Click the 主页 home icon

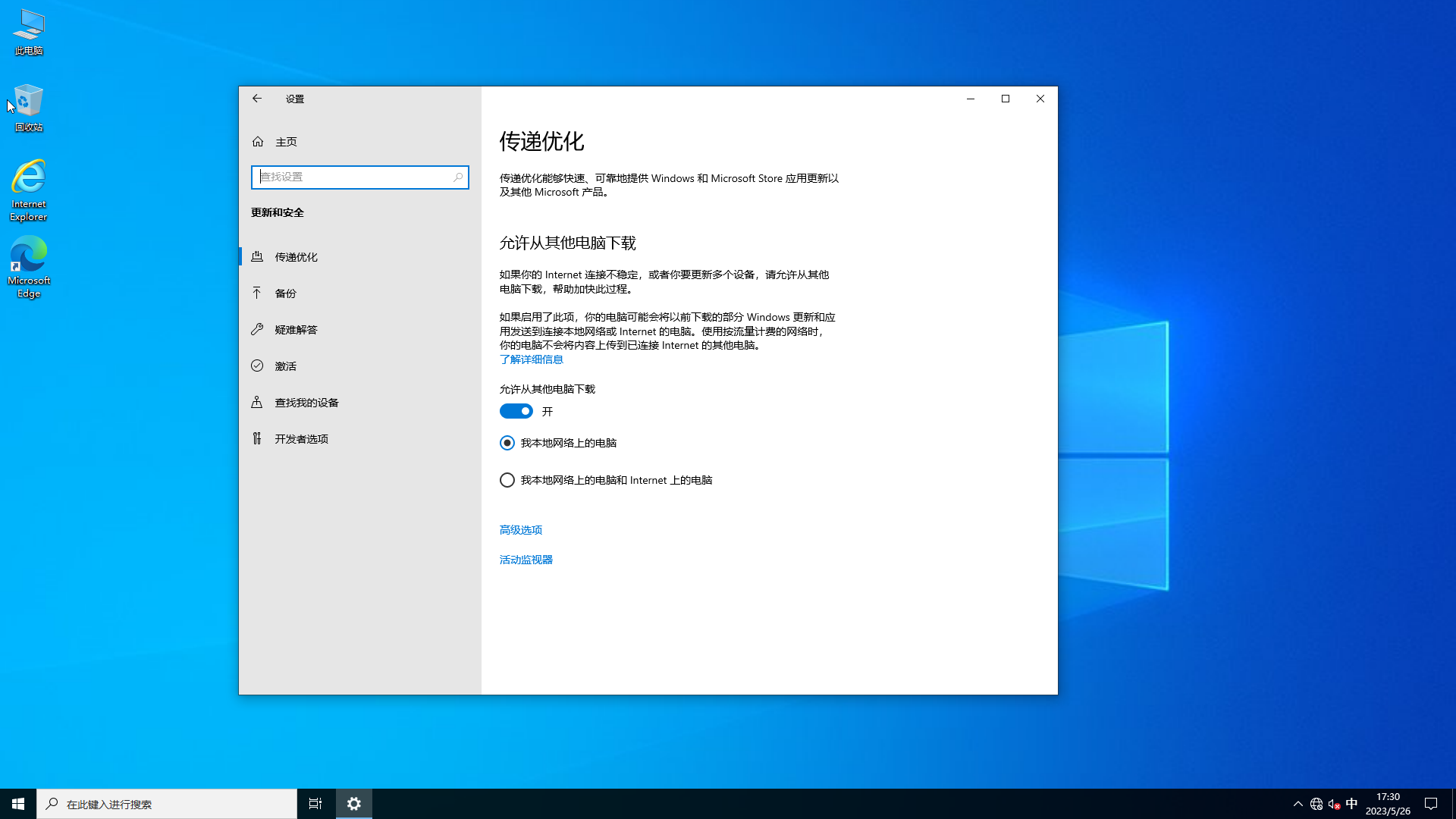point(258,141)
